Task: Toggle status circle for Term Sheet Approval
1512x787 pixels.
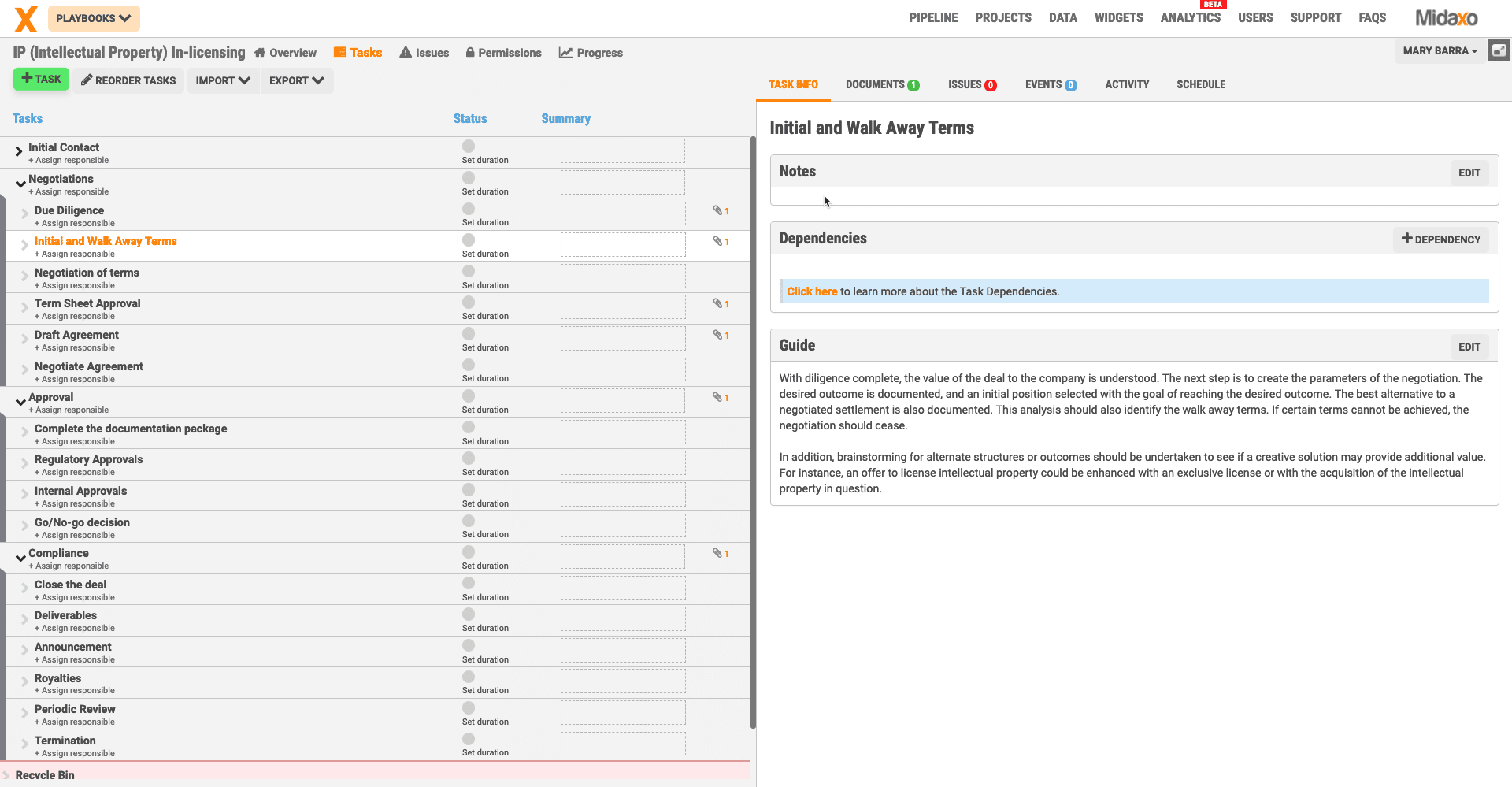Action: 469,302
